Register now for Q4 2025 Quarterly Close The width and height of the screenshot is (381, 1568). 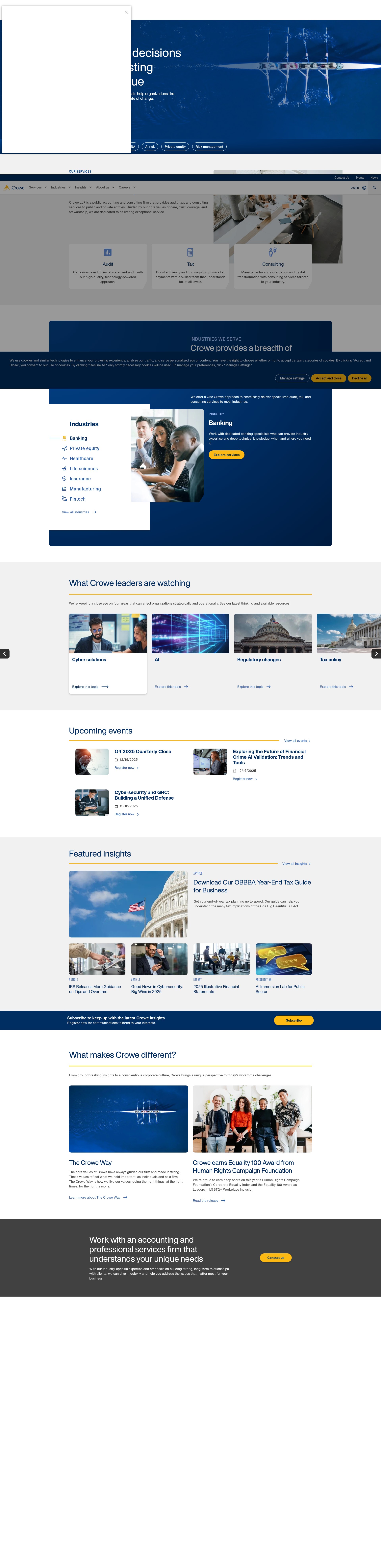point(127,768)
